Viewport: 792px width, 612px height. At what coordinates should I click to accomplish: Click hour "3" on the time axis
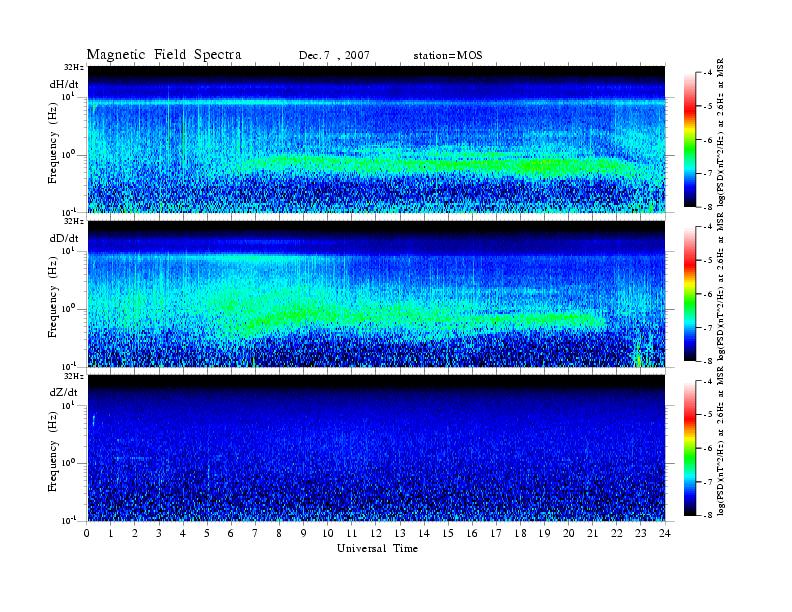pos(159,533)
